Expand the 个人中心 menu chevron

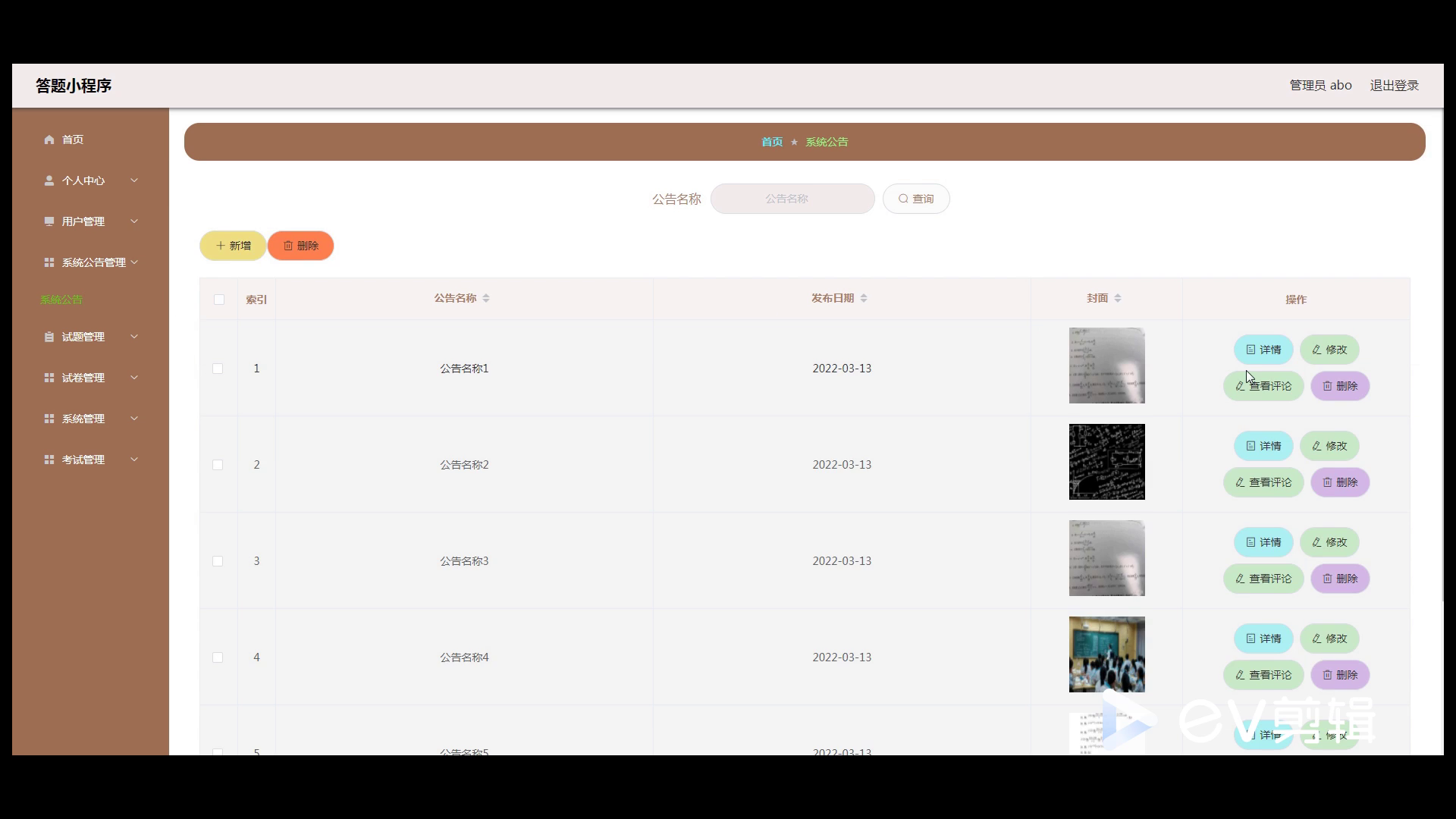[134, 180]
